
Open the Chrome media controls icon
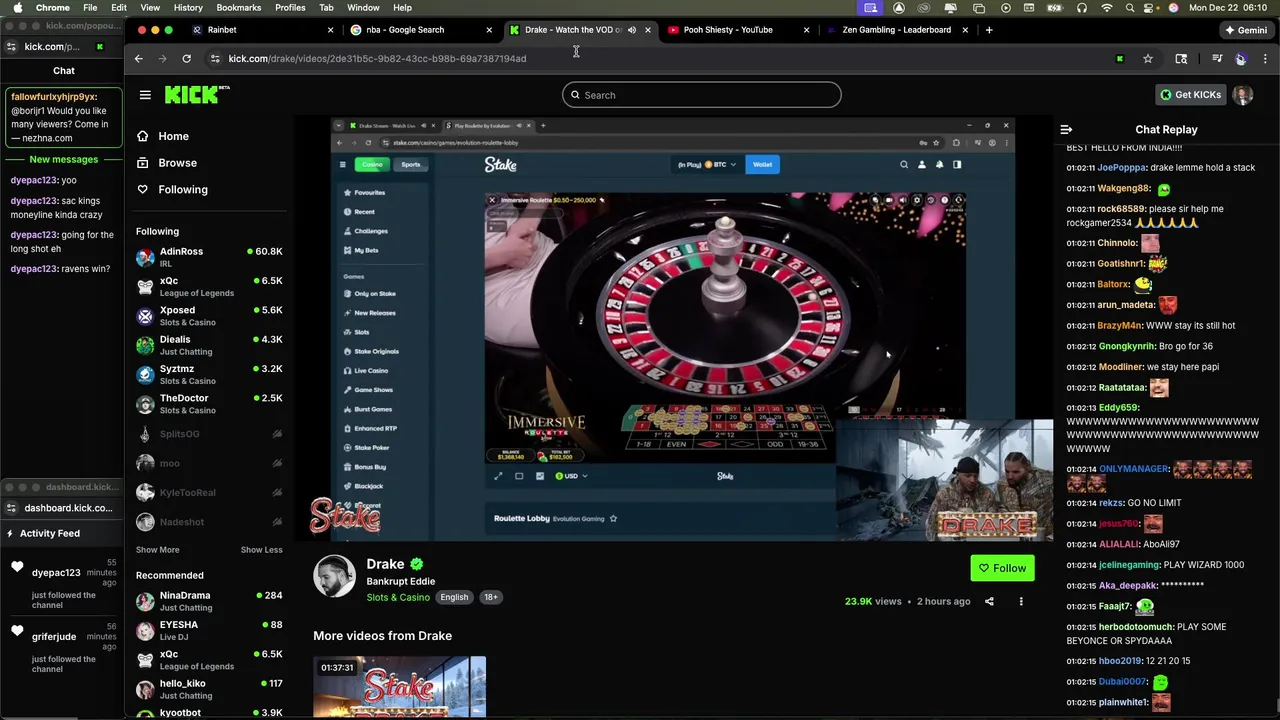tap(1217, 59)
